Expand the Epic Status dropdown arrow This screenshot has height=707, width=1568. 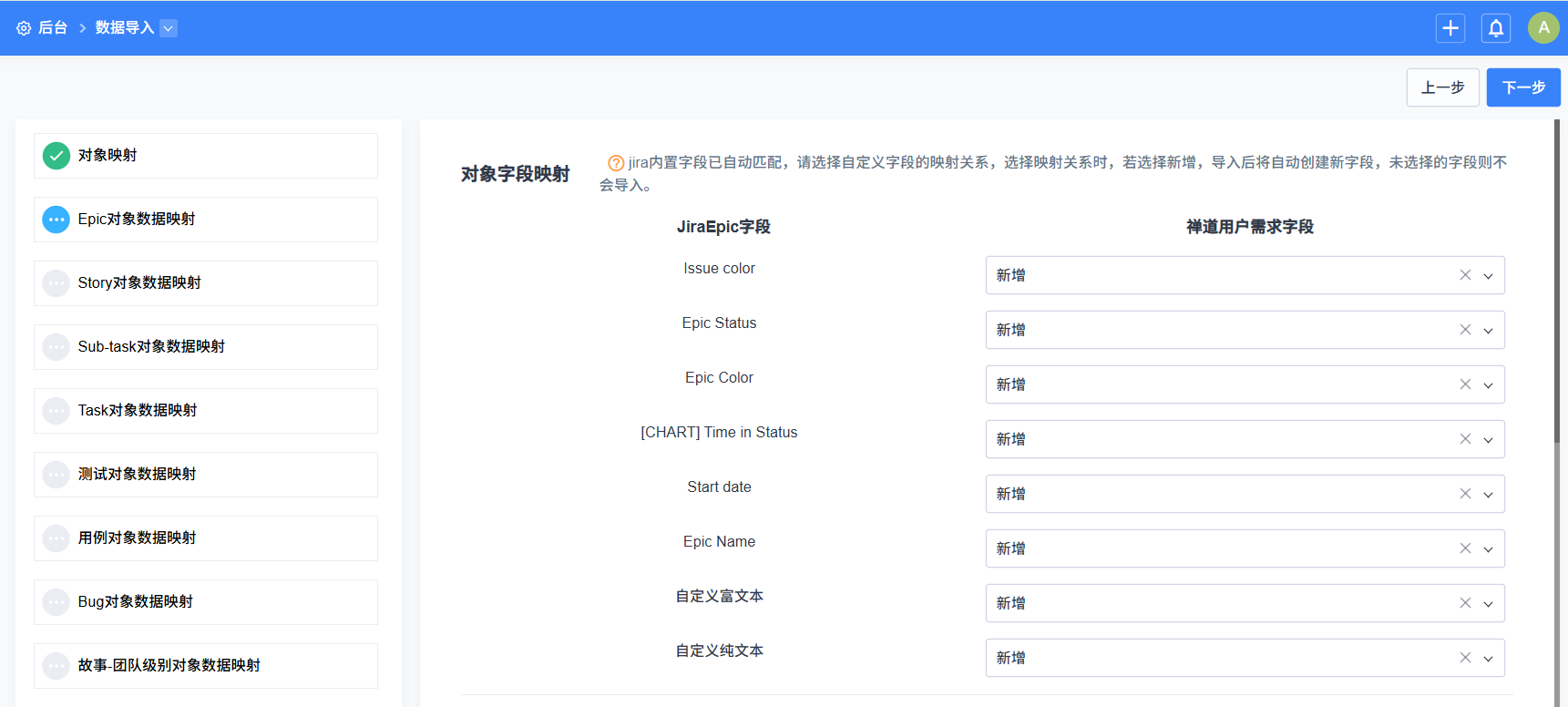pos(1488,331)
